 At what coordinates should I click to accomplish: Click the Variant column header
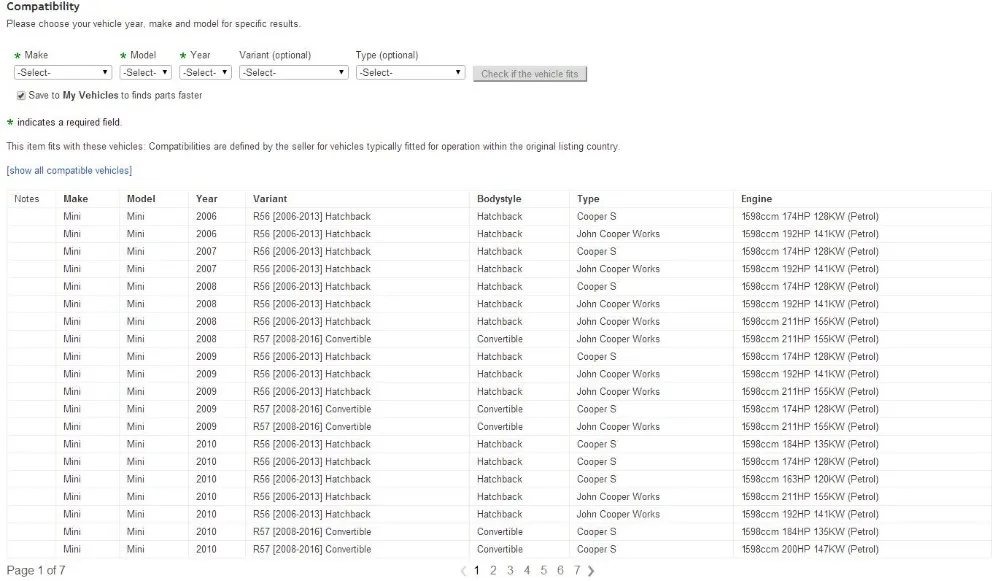[x=270, y=199]
